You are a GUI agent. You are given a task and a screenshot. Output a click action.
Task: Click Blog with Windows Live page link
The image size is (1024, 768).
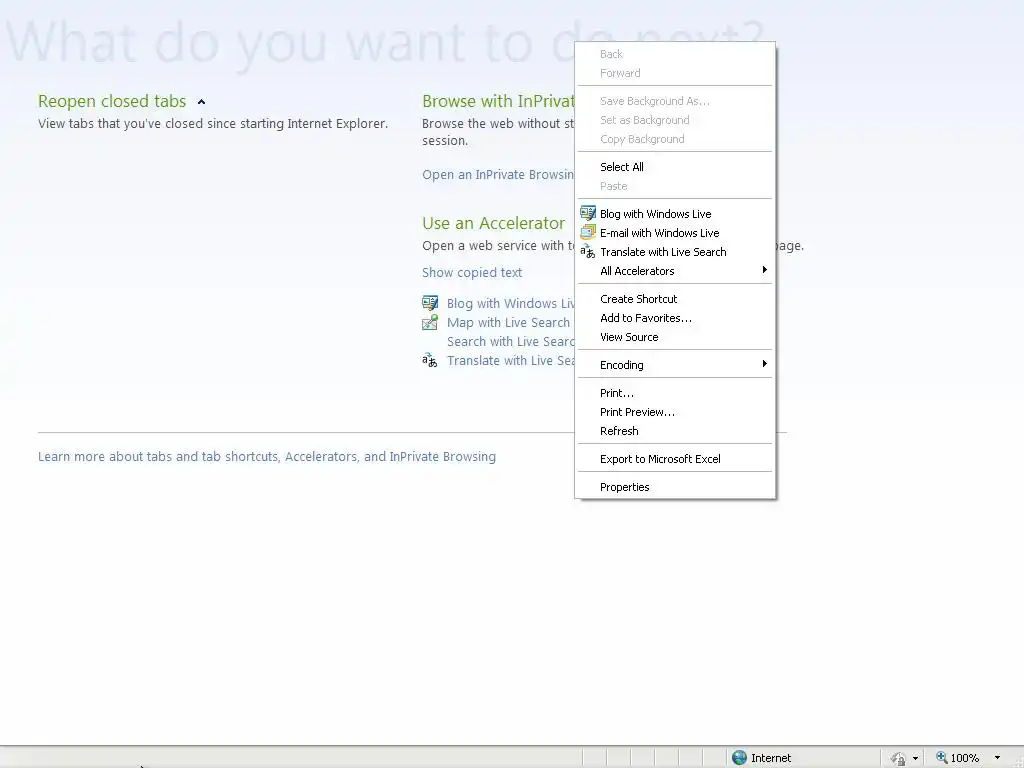[x=511, y=304]
